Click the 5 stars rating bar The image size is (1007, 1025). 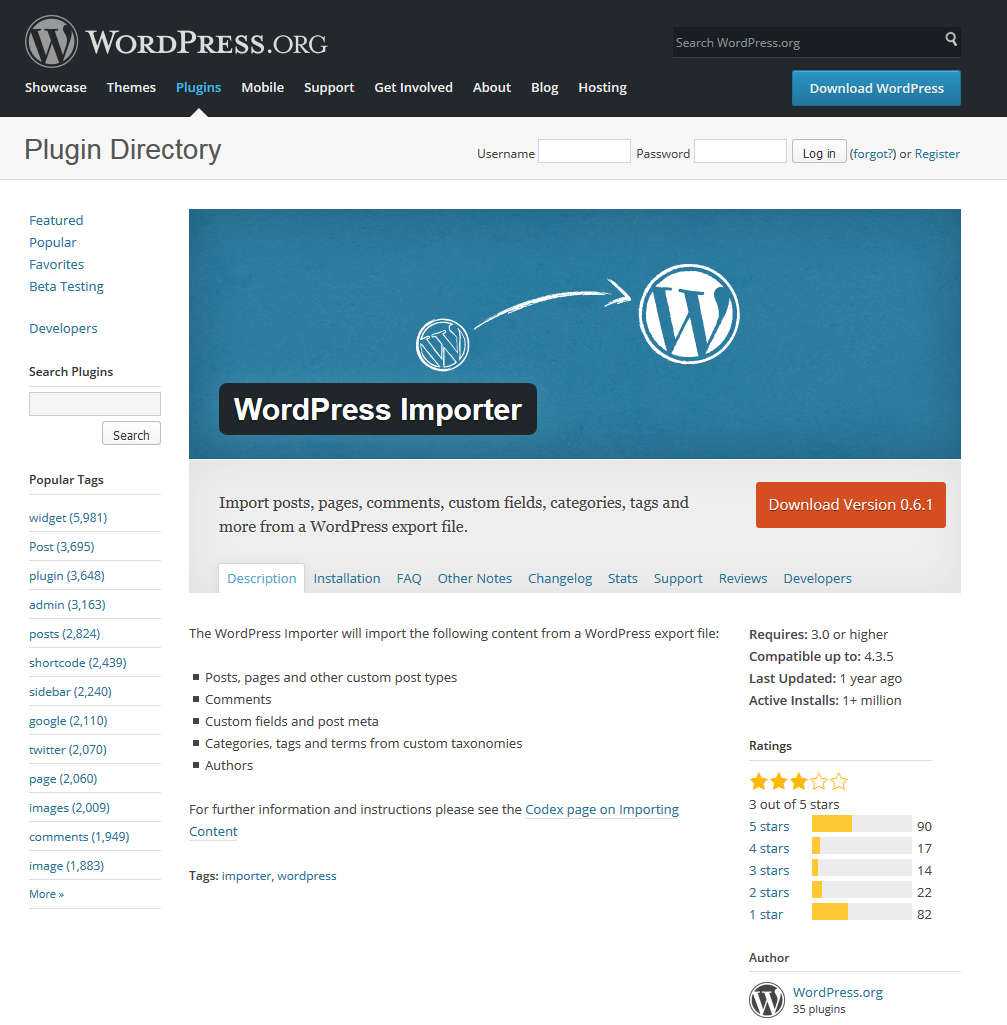pyautogui.click(x=861, y=824)
